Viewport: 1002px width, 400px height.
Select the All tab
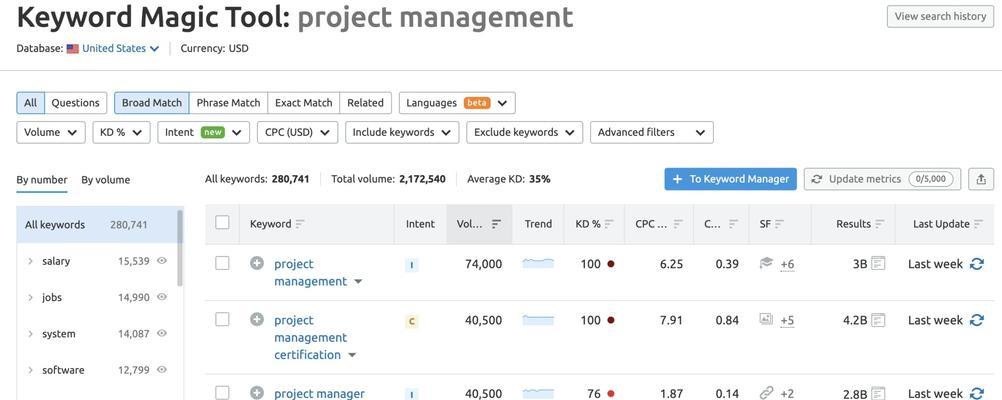tap(31, 103)
